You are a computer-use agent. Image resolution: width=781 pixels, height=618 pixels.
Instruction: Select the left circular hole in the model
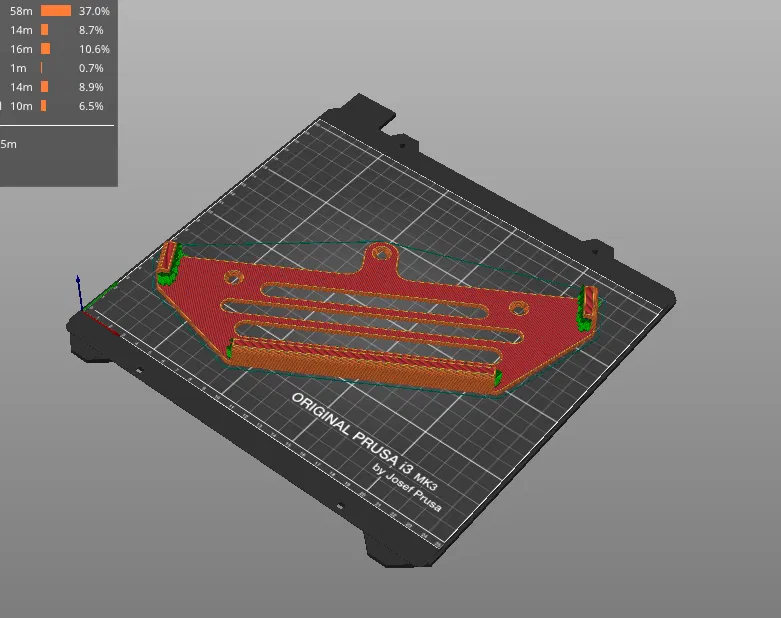[x=234, y=277]
